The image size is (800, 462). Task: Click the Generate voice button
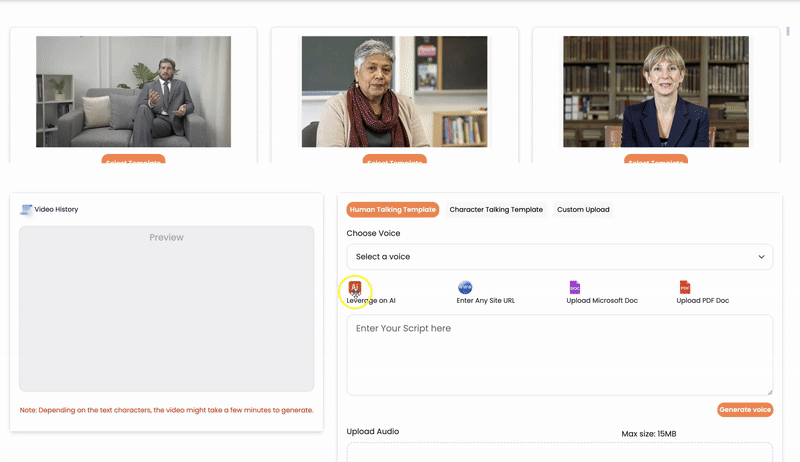(x=745, y=409)
